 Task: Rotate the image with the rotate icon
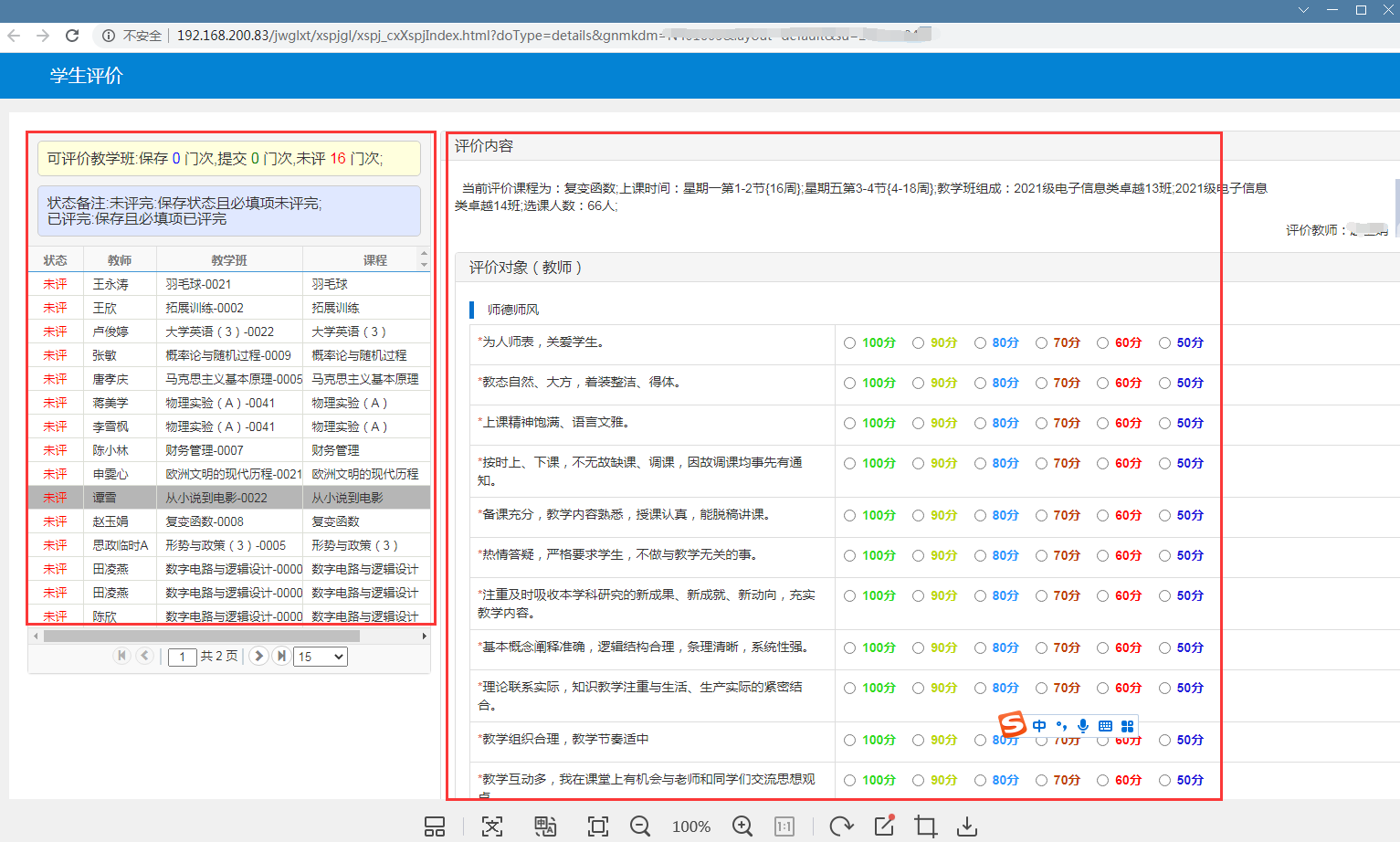click(840, 826)
